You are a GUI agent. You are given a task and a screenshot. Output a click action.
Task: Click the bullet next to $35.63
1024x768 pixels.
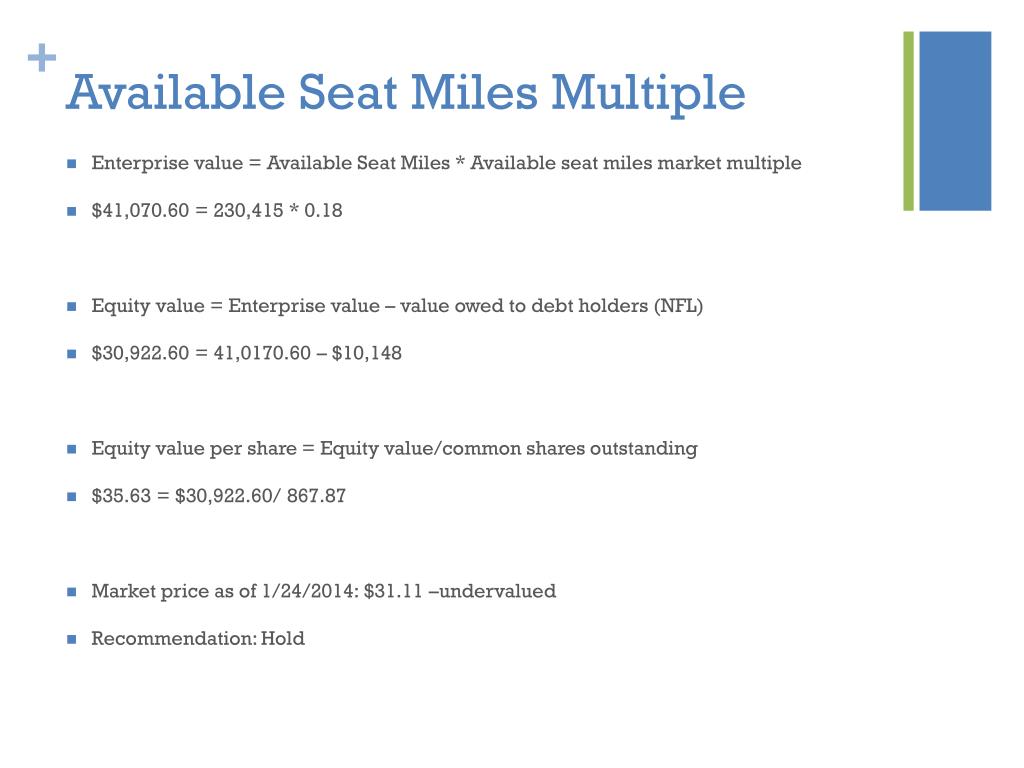point(72,497)
